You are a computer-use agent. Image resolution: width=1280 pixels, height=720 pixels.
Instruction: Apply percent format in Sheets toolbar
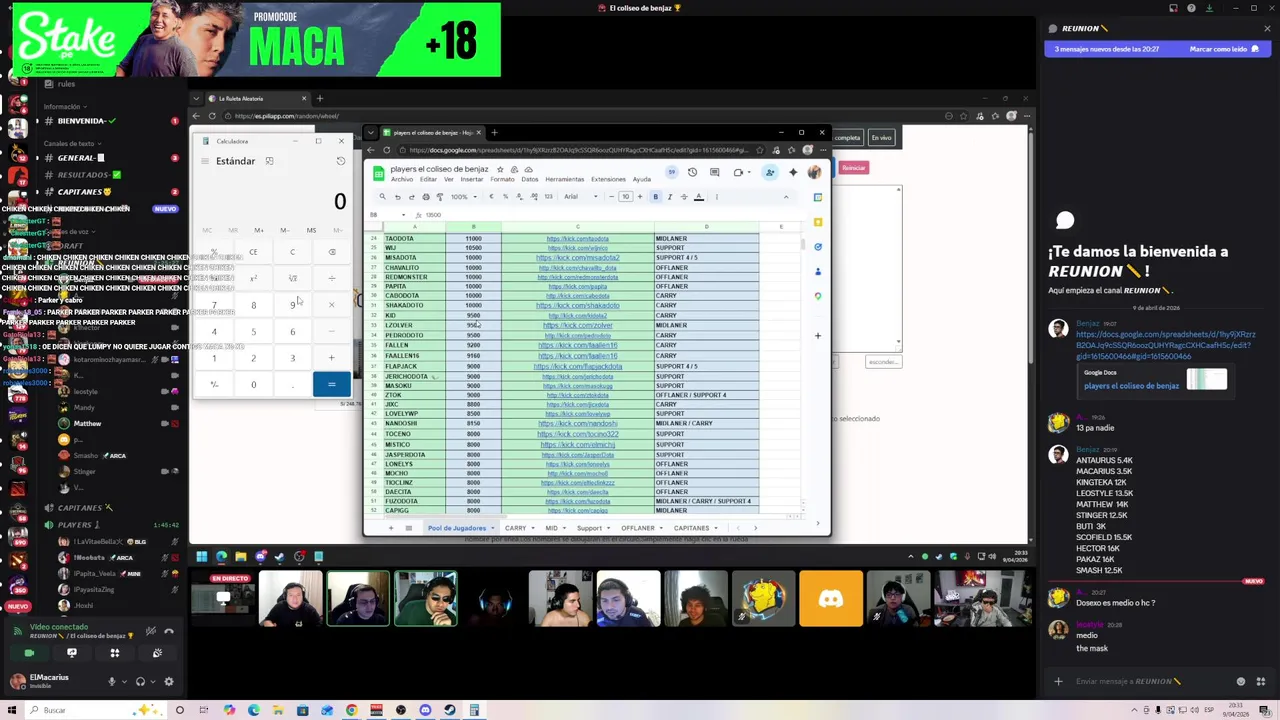tap(505, 197)
